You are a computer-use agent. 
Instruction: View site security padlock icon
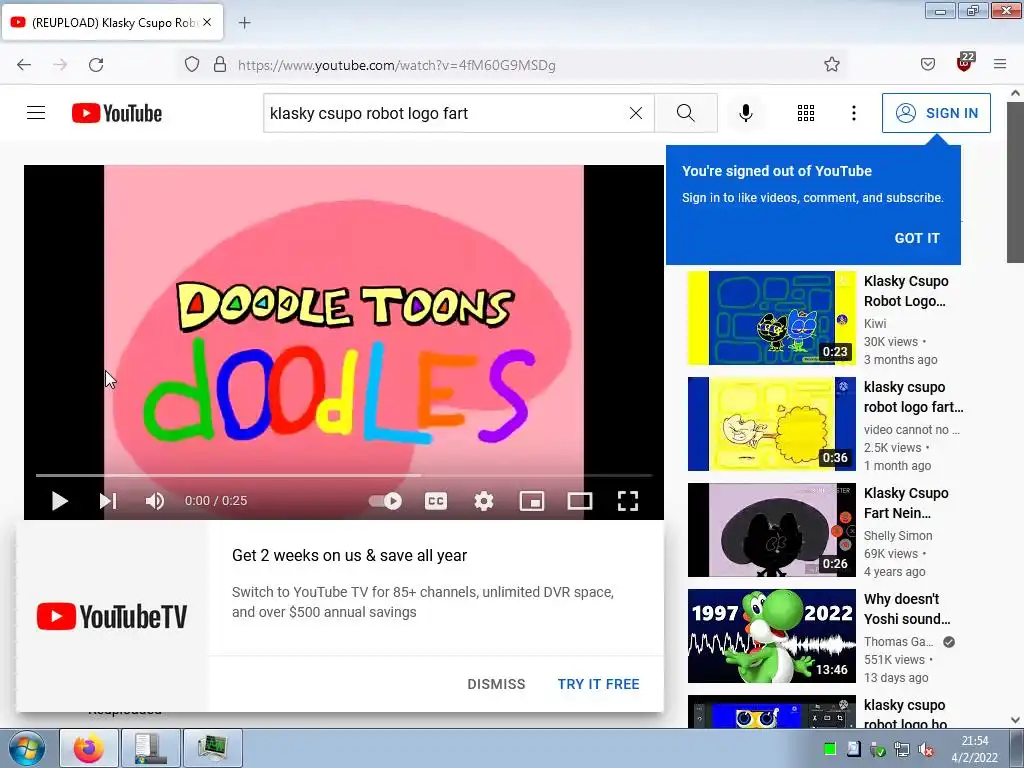(x=220, y=65)
